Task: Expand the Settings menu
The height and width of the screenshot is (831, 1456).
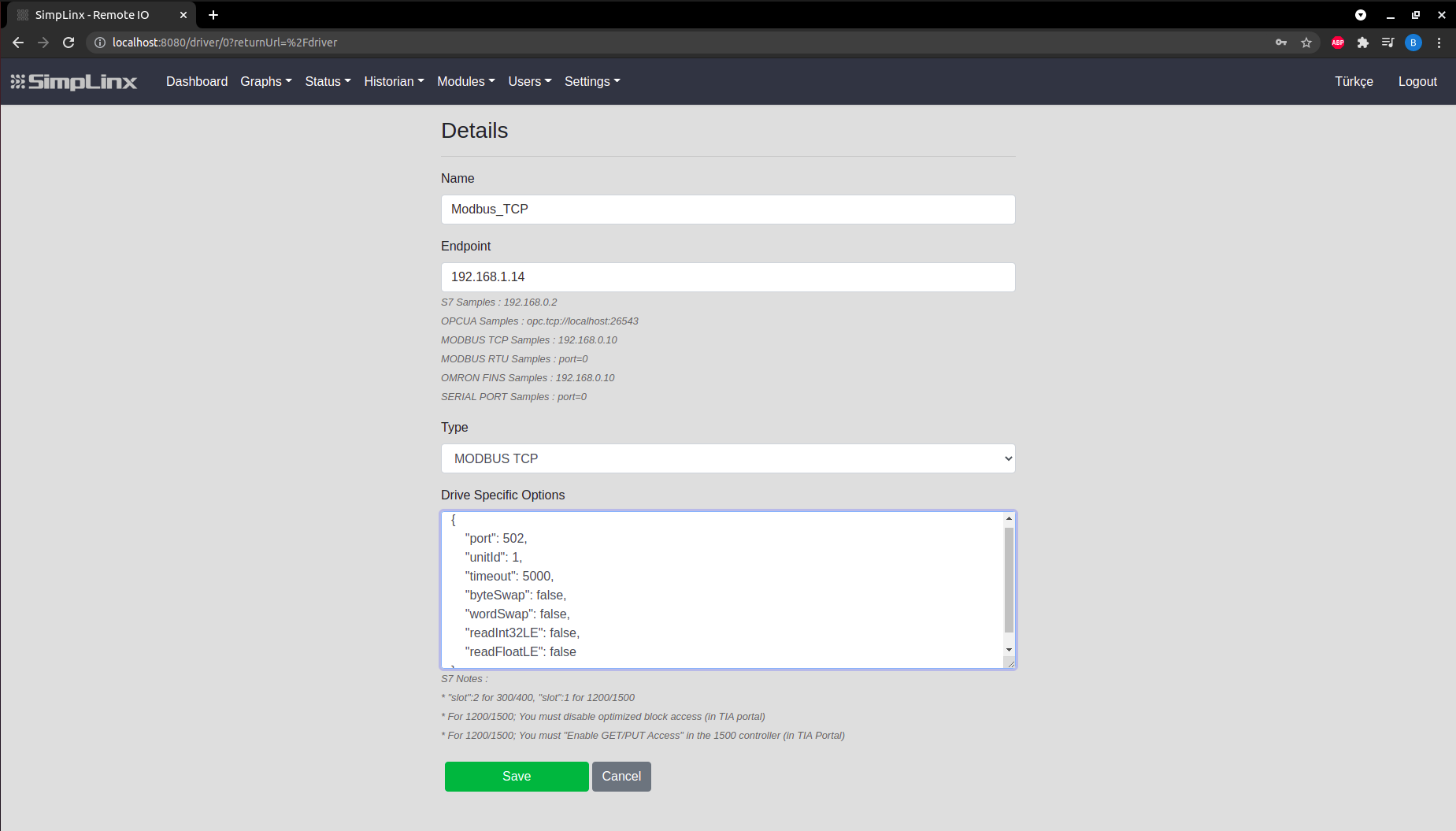Action: click(x=591, y=81)
